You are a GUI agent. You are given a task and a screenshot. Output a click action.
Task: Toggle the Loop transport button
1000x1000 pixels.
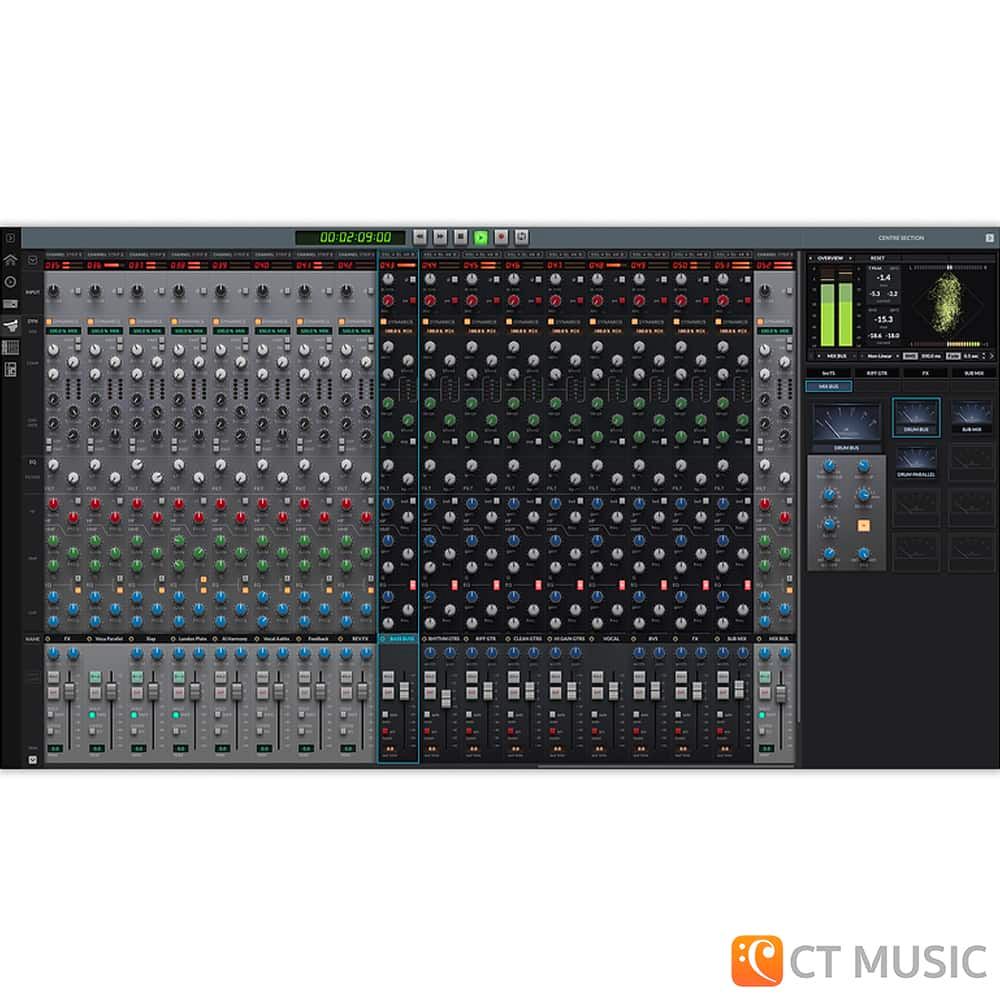pos(522,238)
